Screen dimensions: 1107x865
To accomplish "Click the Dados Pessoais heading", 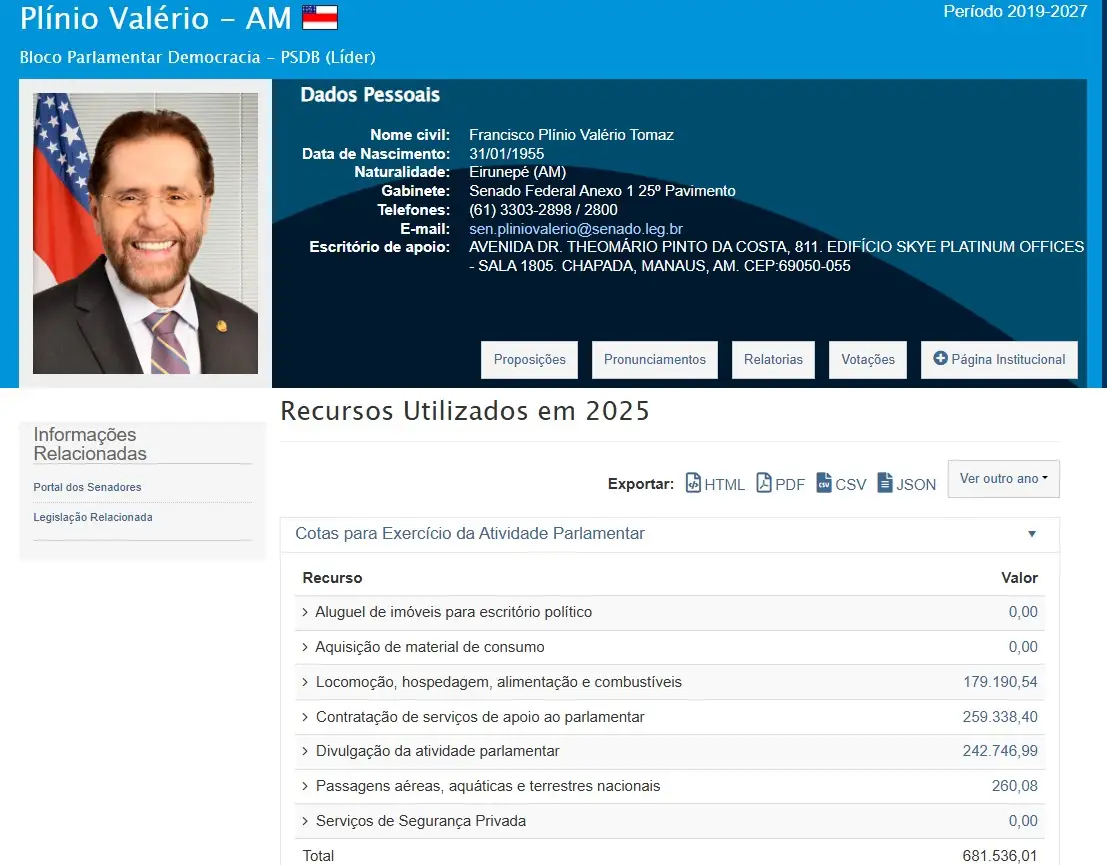I will [x=370, y=95].
